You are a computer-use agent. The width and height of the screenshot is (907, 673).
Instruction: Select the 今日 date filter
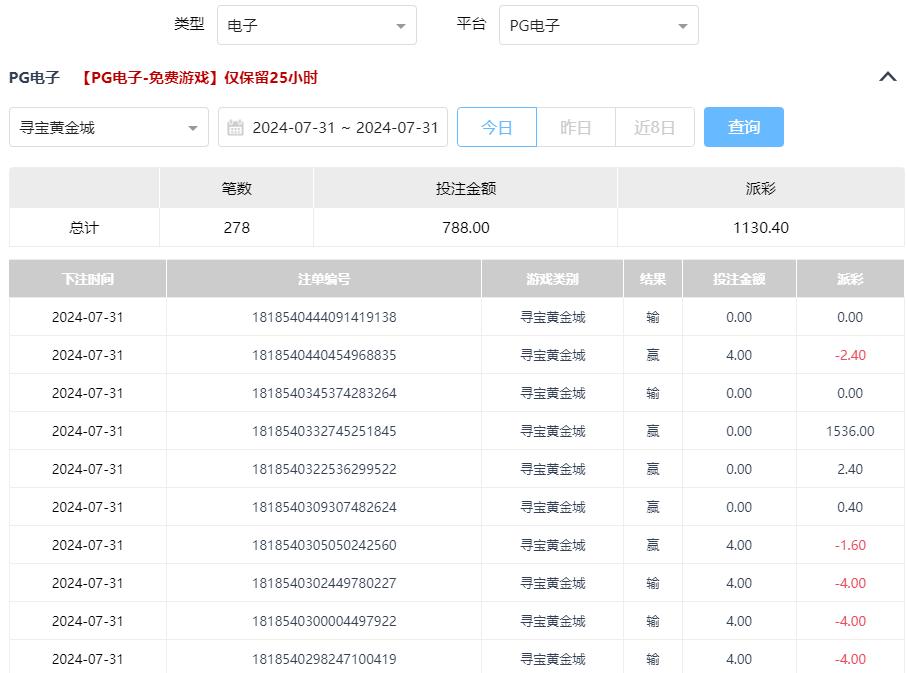click(x=497, y=128)
